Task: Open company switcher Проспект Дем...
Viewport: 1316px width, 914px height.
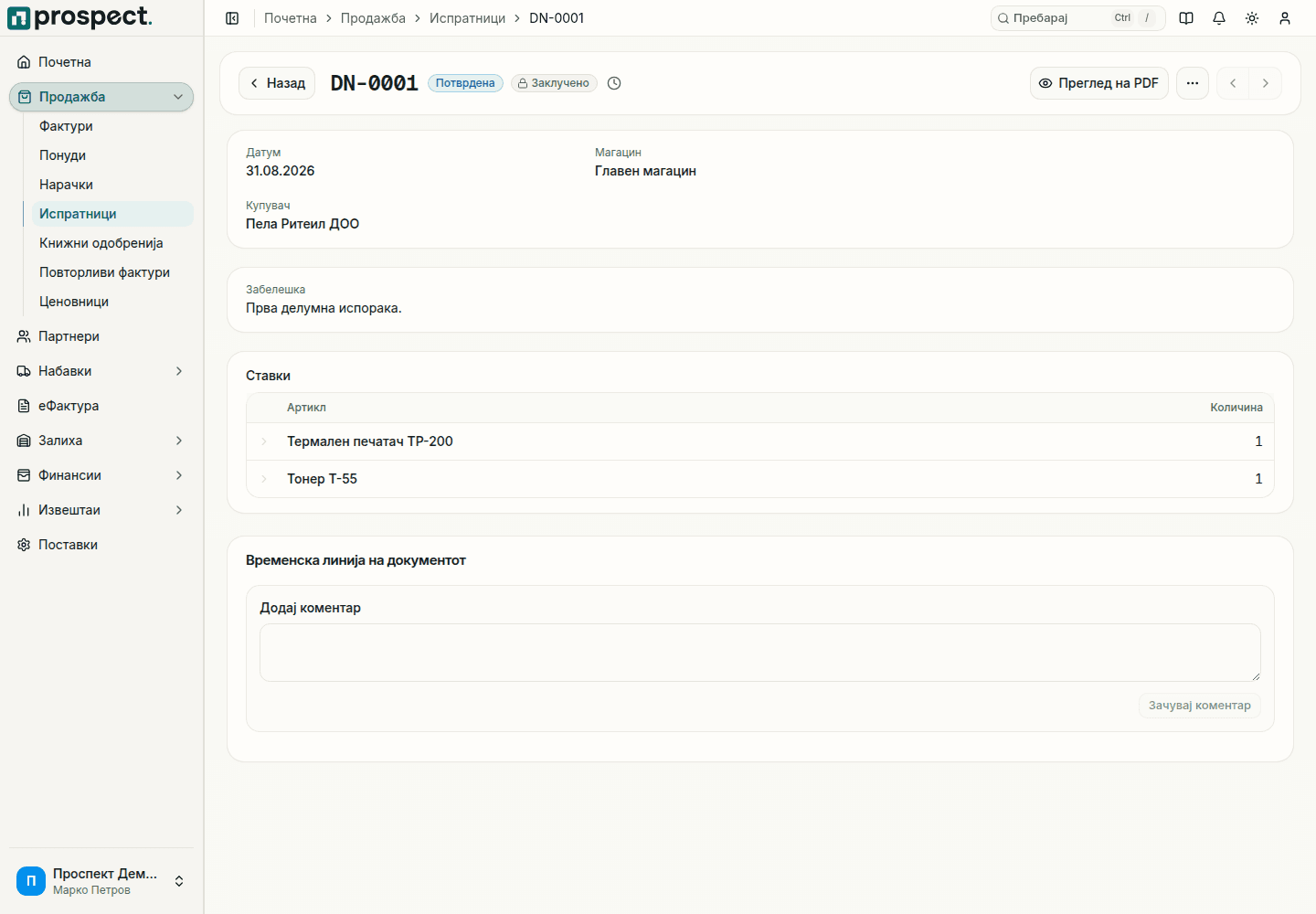Action: point(101,881)
